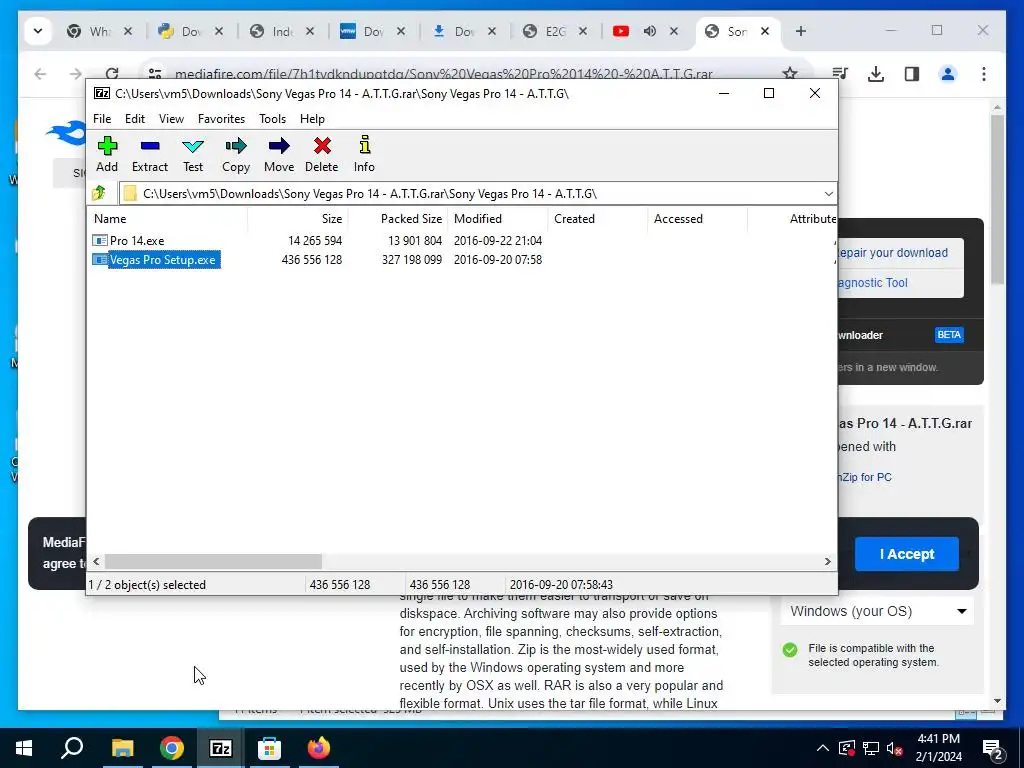1024x768 pixels.
Task: Click the Diagnostic Tool link
Action: pyautogui.click(x=873, y=283)
